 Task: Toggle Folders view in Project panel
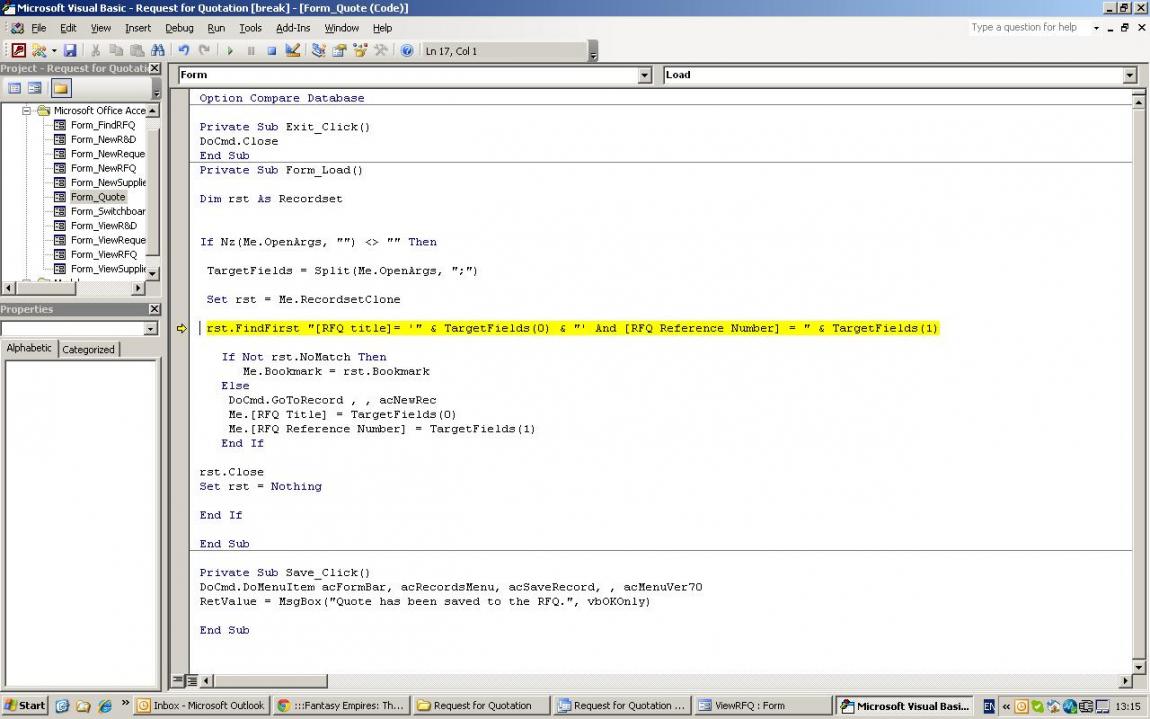61,88
